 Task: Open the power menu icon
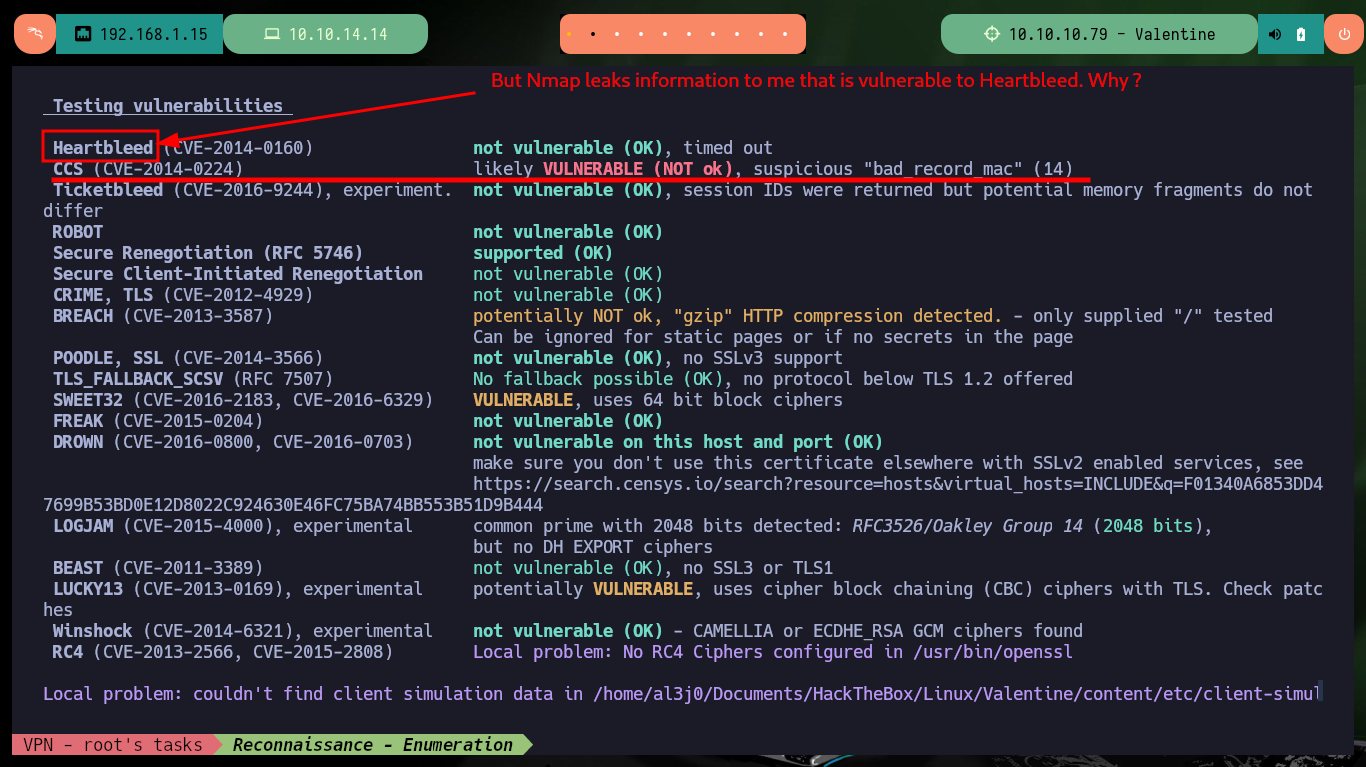pyautogui.click(x=1343, y=34)
